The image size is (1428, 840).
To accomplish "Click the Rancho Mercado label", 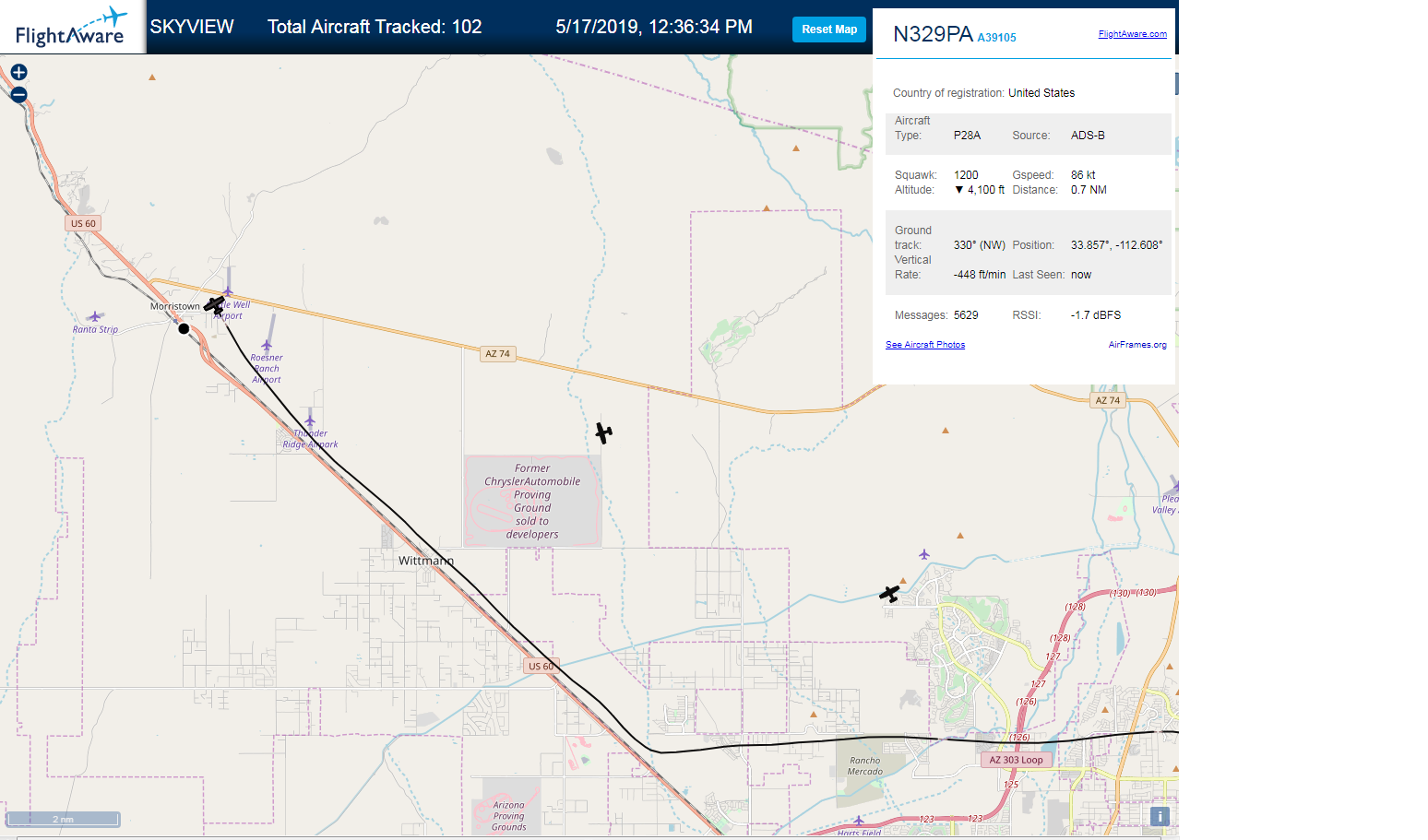I will tap(865, 766).
